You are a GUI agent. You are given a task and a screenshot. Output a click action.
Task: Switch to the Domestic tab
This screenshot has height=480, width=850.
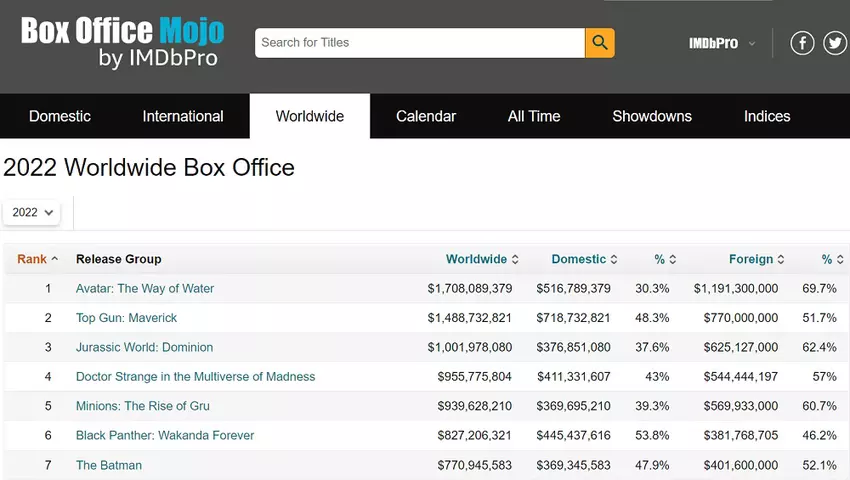[60, 116]
